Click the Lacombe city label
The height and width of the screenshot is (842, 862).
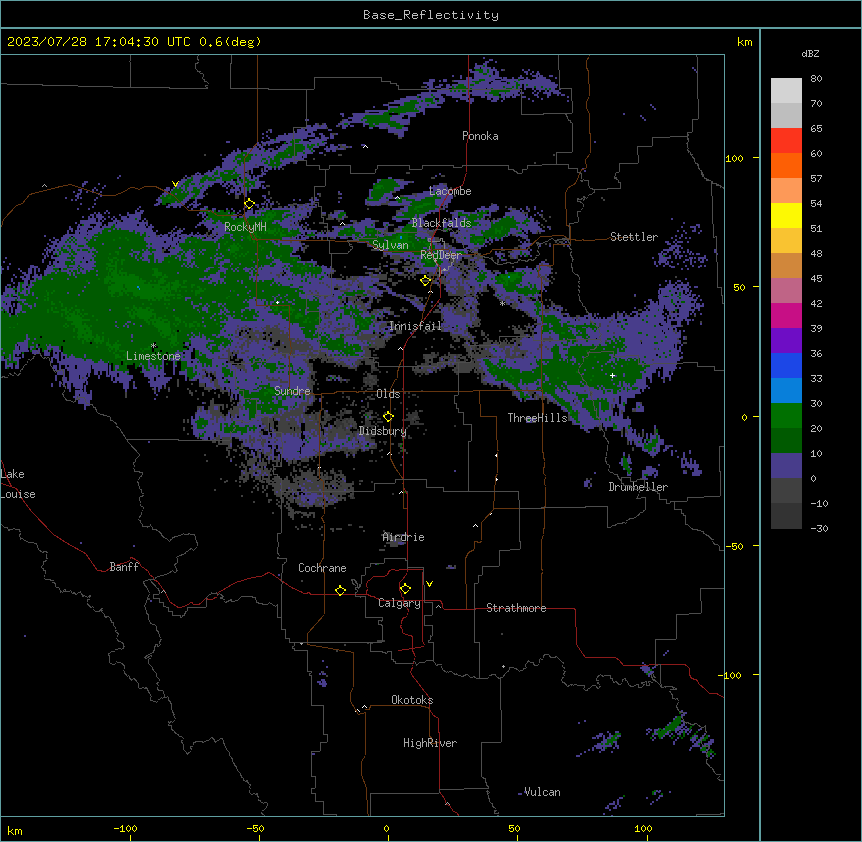(450, 191)
